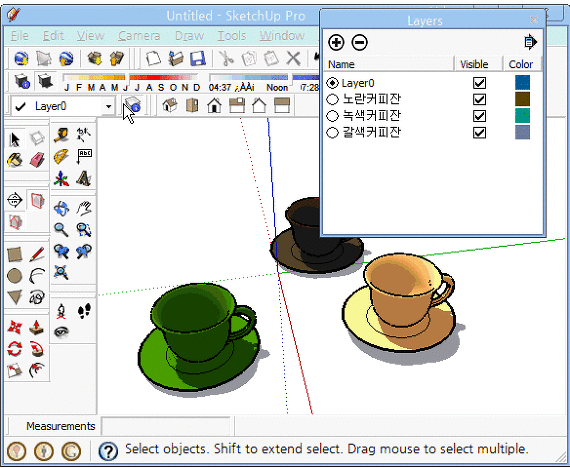Open the Layer0 dropdown in the layers toolbar

click(108, 106)
